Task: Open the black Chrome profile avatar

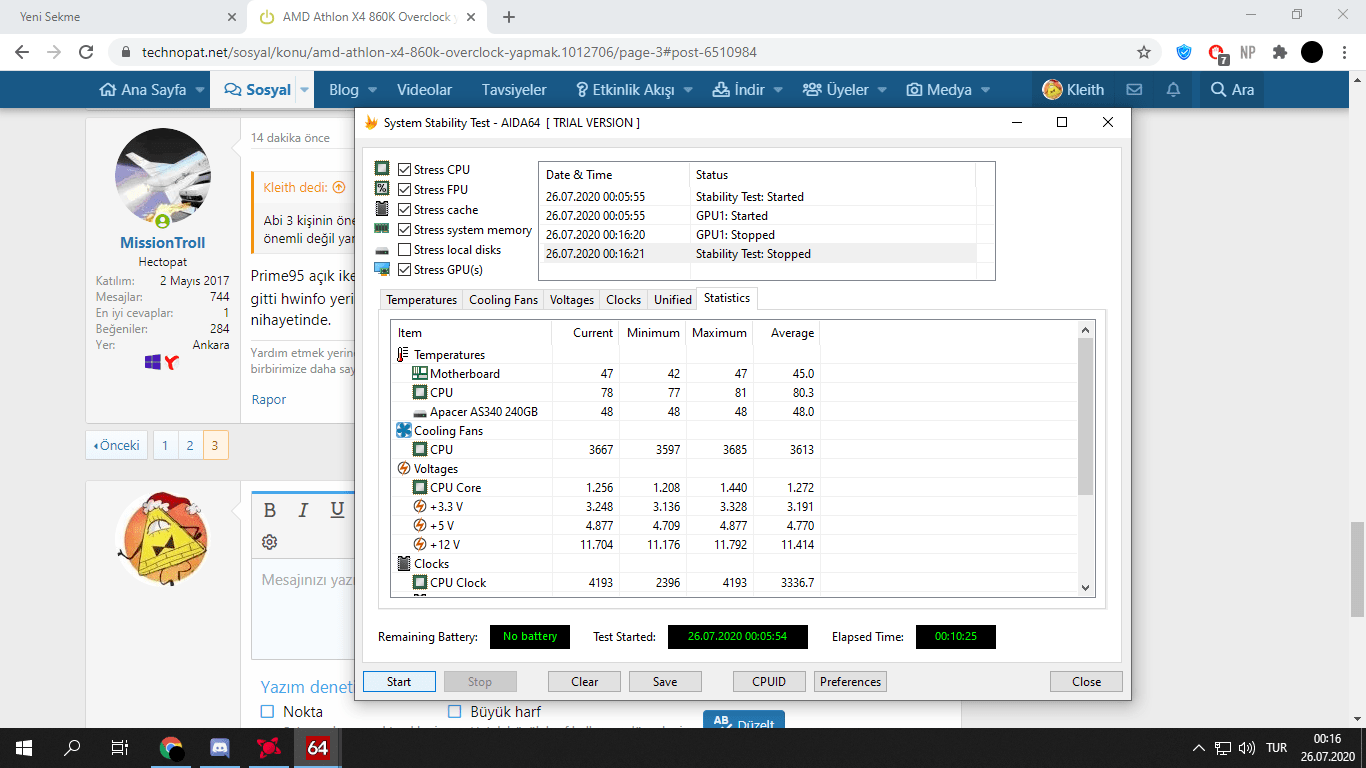Action: pos(1312,52)
